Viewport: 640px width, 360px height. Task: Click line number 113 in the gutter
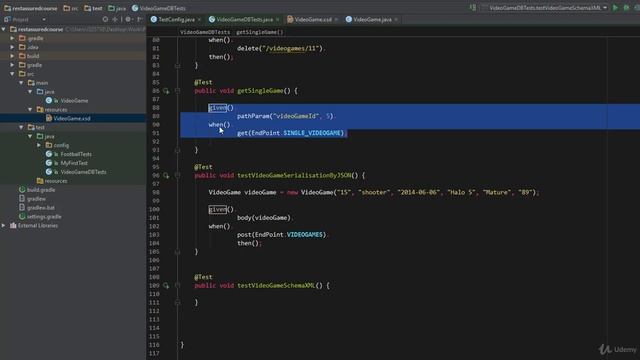point(154,320)
